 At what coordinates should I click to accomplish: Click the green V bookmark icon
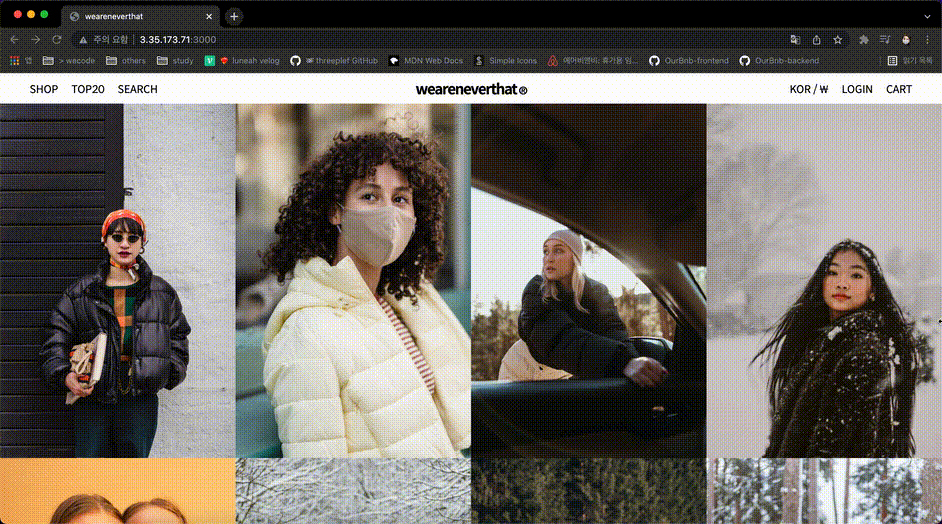[x=210, y=61]
